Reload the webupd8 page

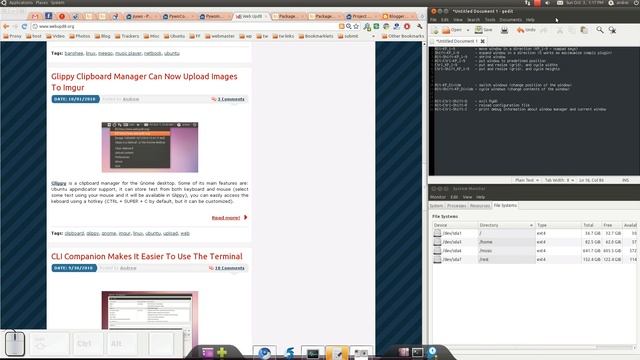pos(24,26)
